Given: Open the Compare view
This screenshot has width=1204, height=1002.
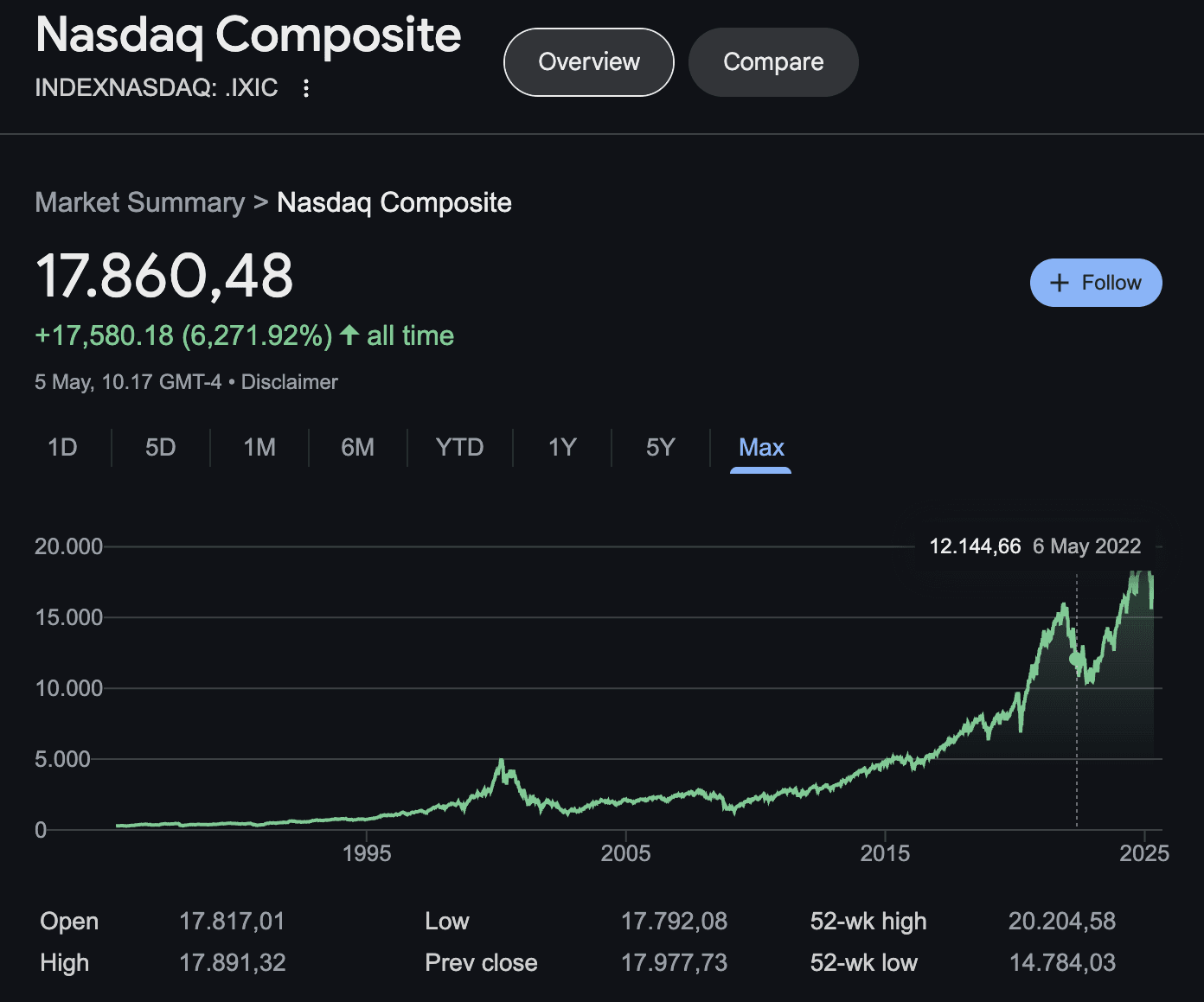Looking at the screenshot, I should [x=773, y=62].
